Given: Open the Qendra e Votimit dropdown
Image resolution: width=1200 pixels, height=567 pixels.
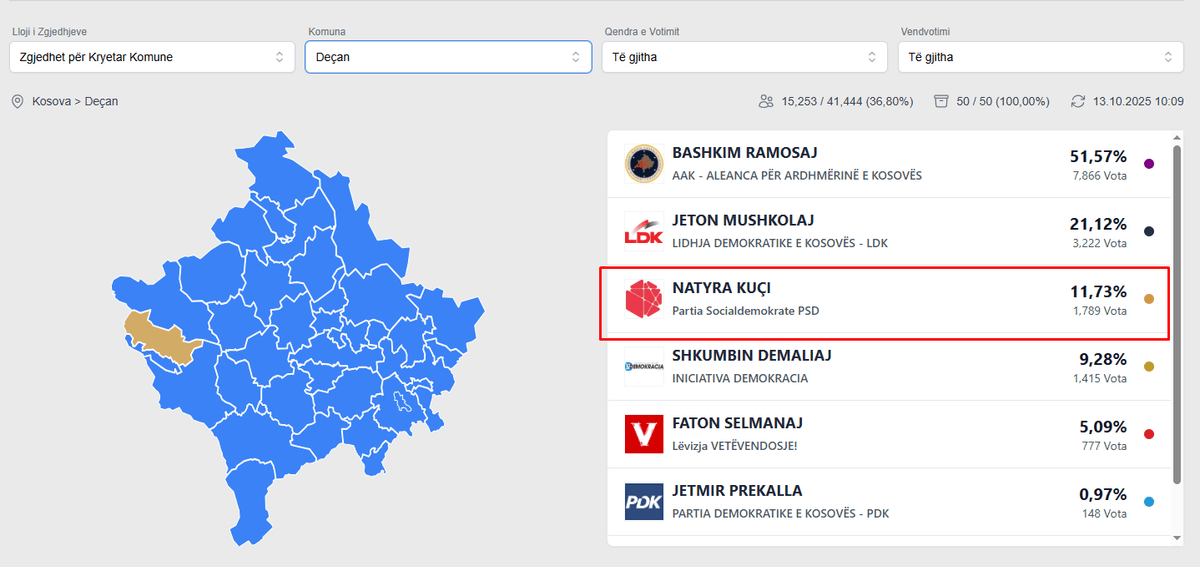Looking at the screenshot, I should tap(744, 57).
